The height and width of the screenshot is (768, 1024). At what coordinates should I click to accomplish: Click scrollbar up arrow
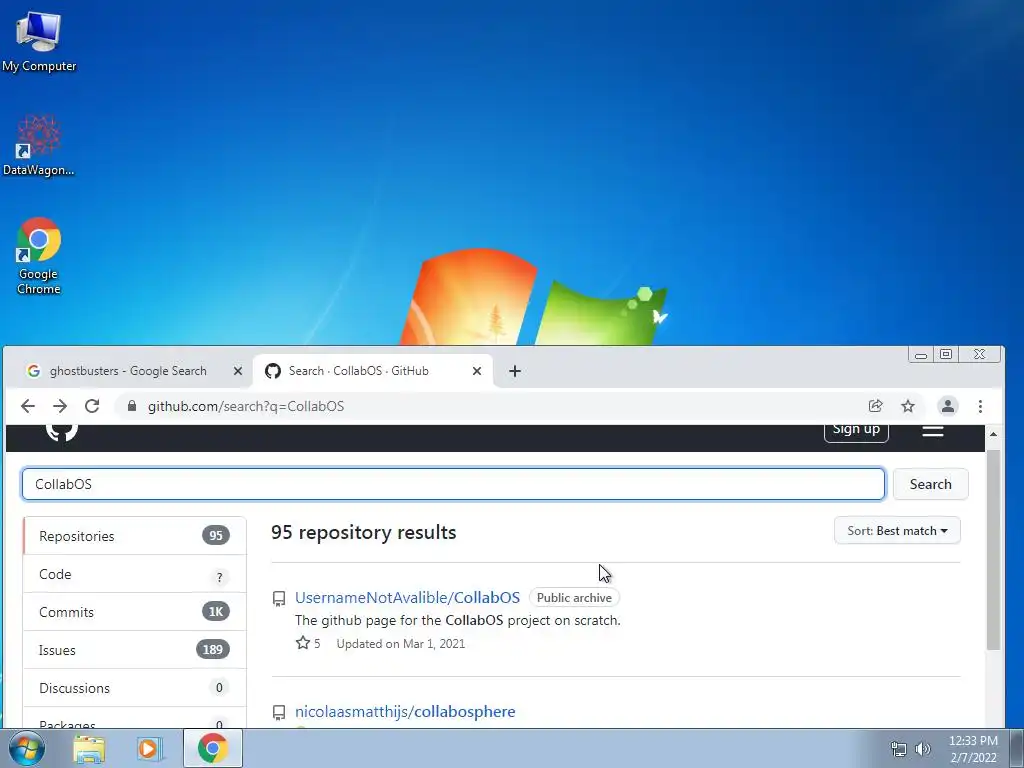(993, 434)
